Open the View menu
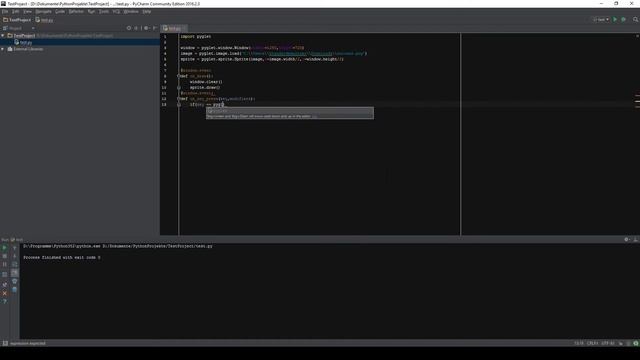 [27, 11]
